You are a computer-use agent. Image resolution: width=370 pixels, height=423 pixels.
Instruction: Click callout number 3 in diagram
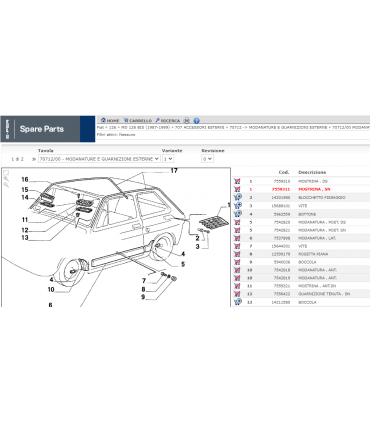[x=197, y=247]
